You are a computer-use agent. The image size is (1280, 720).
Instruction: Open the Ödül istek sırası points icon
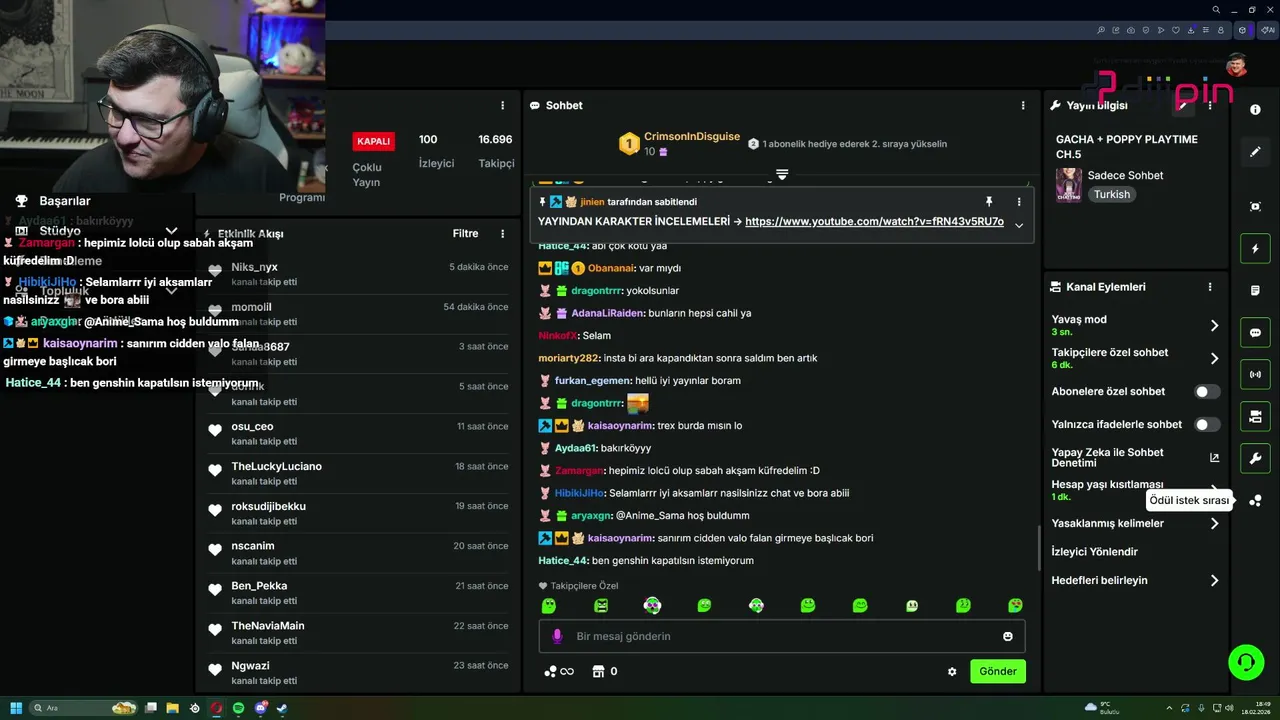[1255, 501]
